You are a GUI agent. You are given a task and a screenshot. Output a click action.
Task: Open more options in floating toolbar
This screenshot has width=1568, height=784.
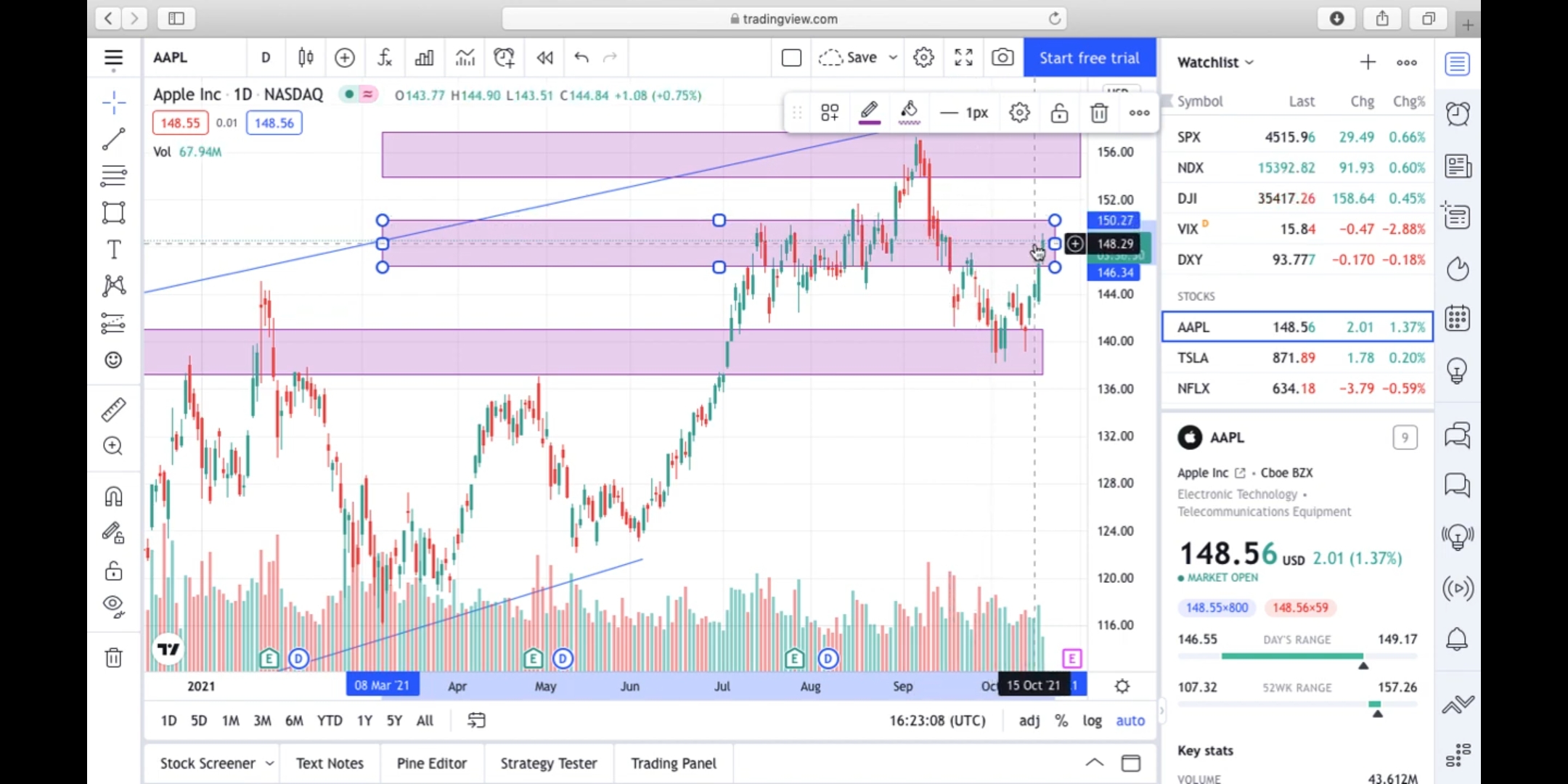(x=1139, y=113)
